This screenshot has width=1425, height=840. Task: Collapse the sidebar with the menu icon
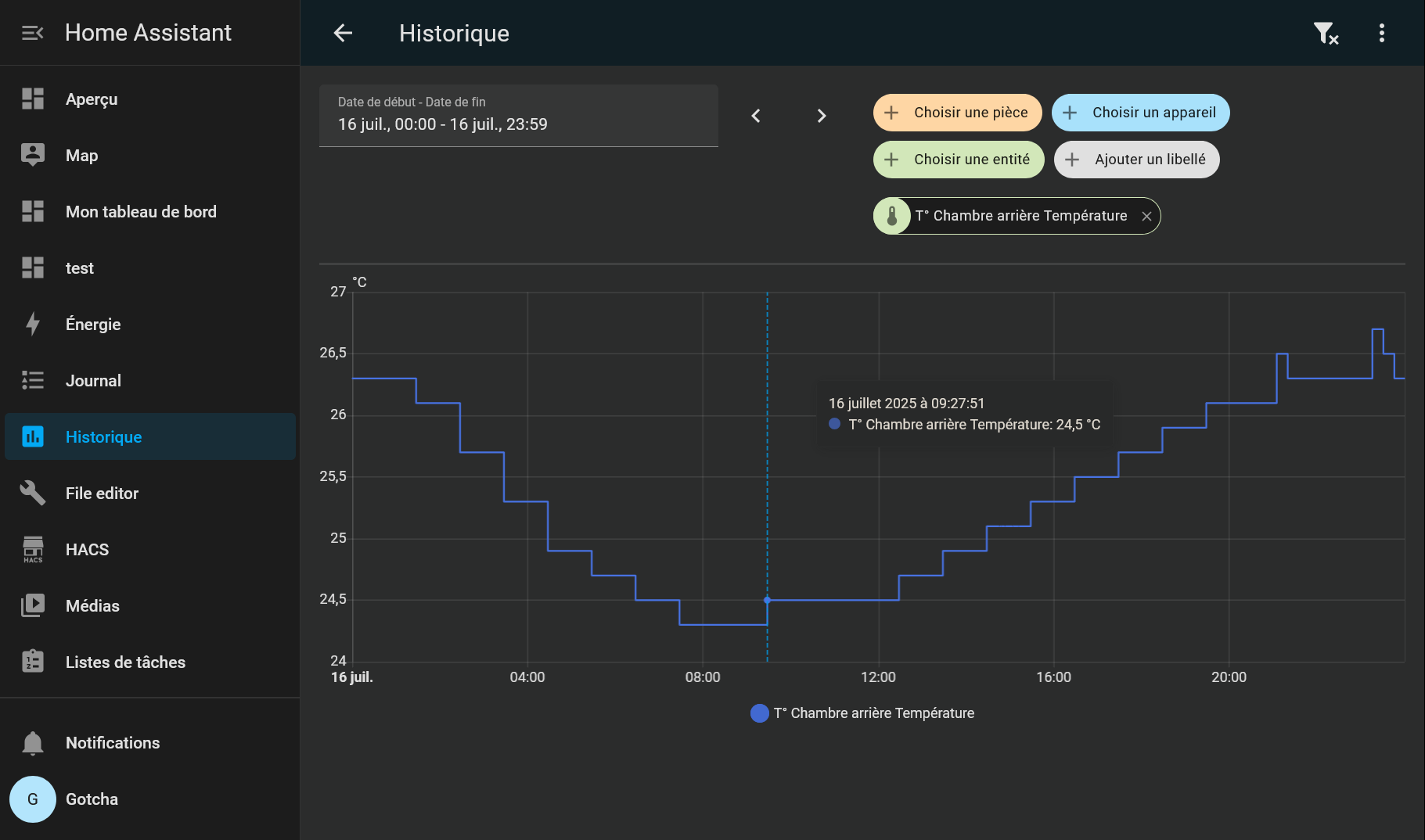32,33
